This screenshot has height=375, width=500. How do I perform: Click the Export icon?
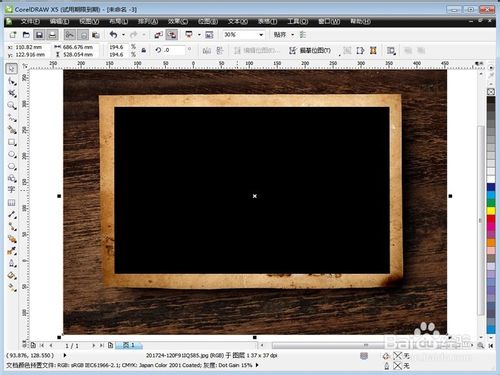point(172,35)
